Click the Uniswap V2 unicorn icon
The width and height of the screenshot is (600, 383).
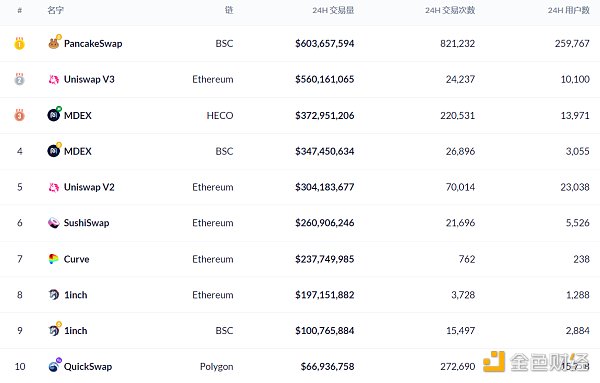(54, 187)
